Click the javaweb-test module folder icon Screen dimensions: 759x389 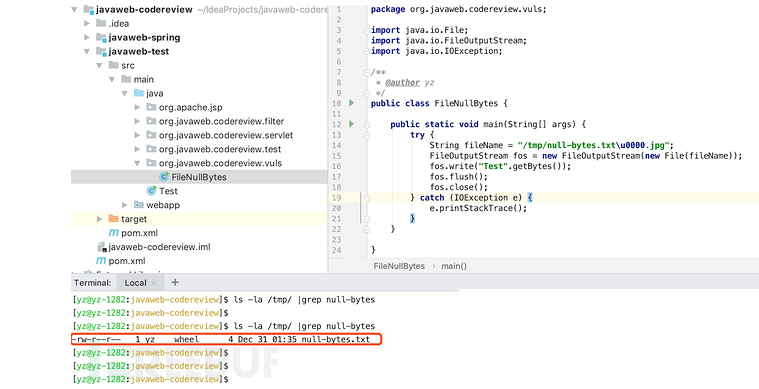pos(101,51)
